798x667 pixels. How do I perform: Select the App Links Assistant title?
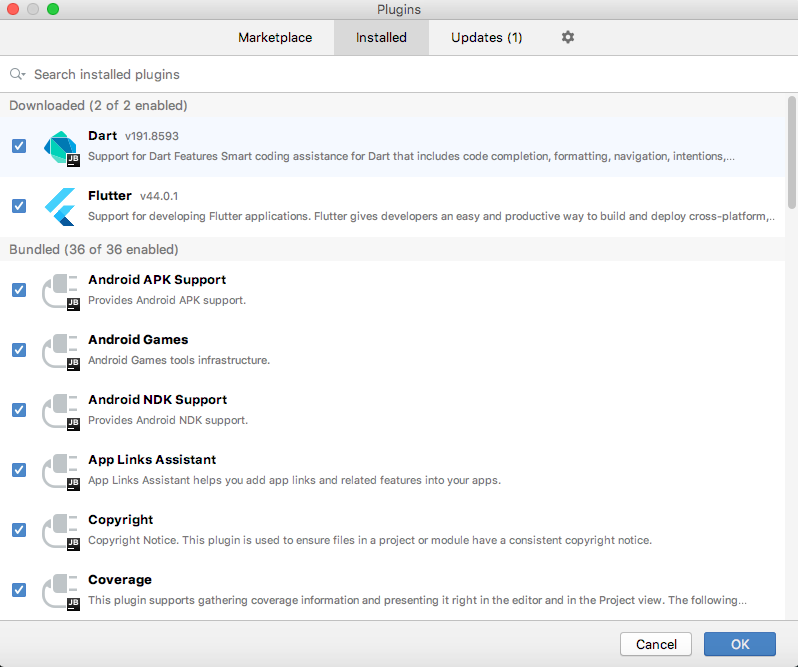click(152, 460)
